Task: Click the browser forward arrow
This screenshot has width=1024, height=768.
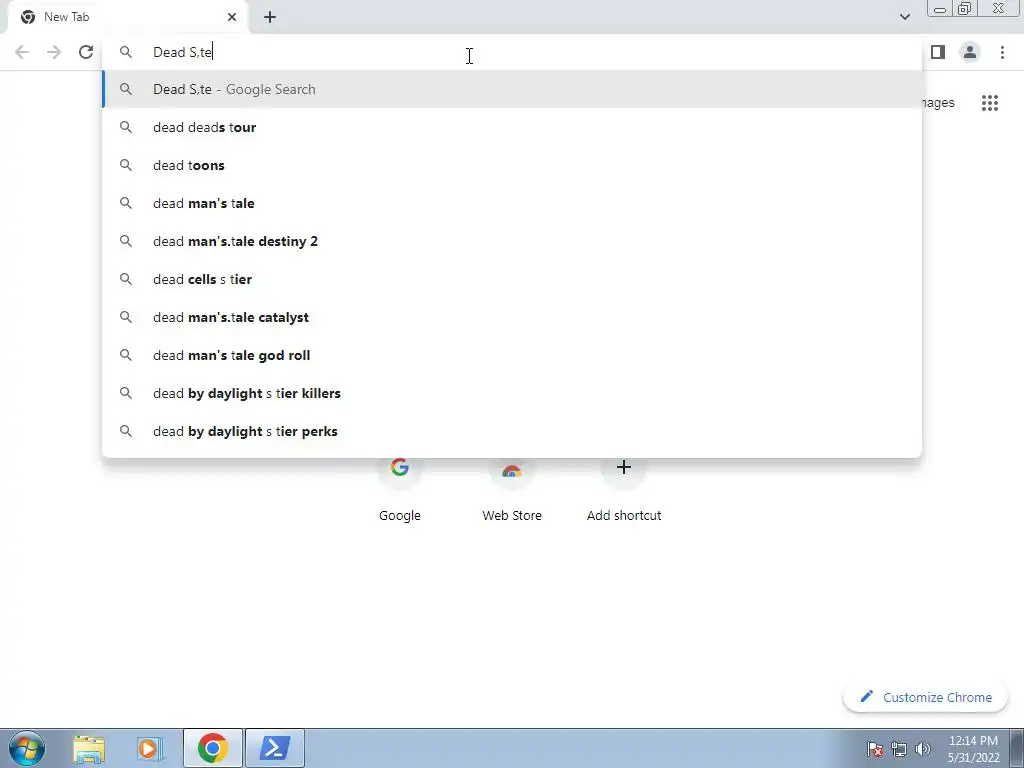Action: coord(54,52)
